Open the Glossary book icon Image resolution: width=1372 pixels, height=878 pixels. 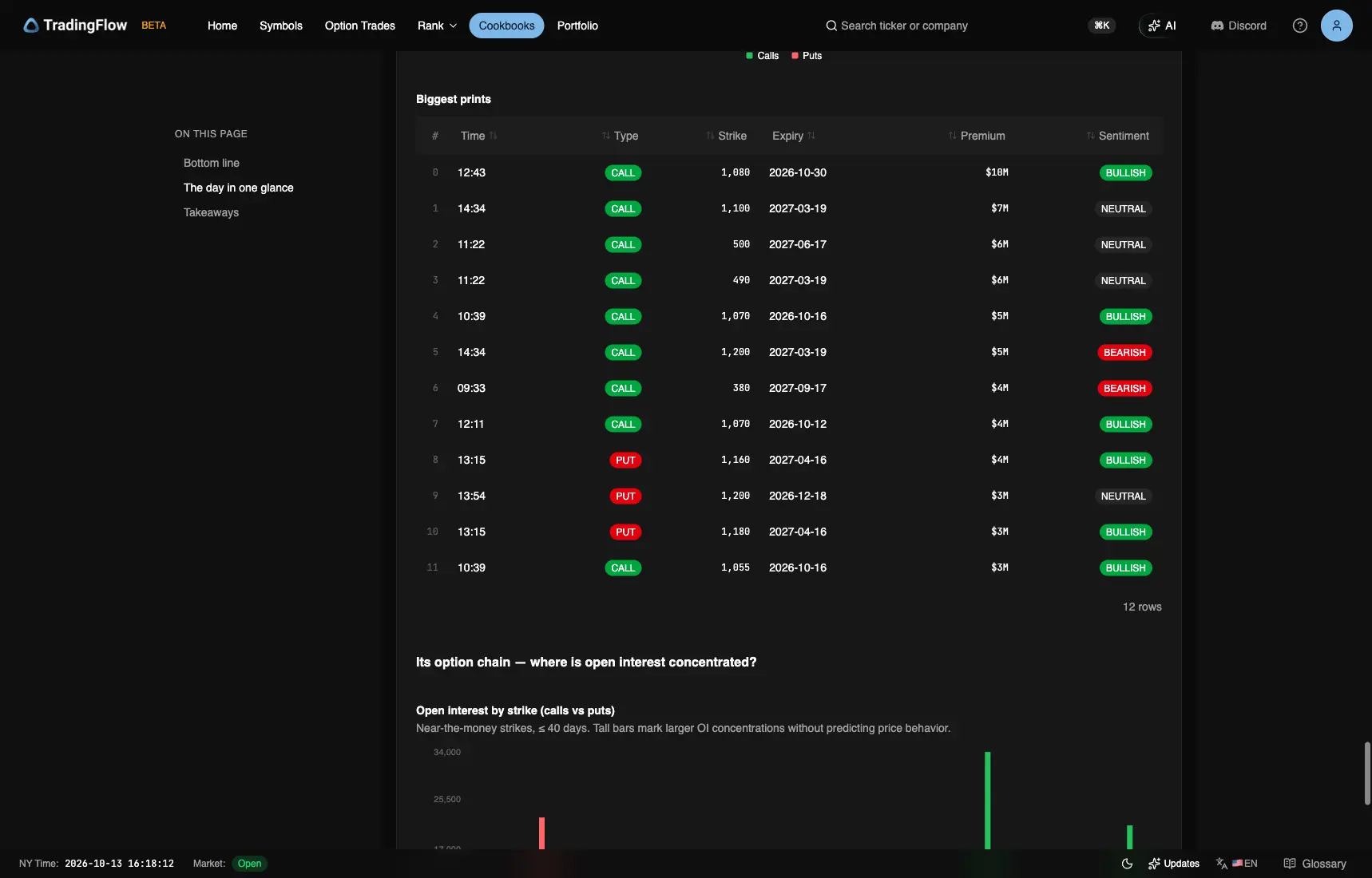pos(1290,864)
